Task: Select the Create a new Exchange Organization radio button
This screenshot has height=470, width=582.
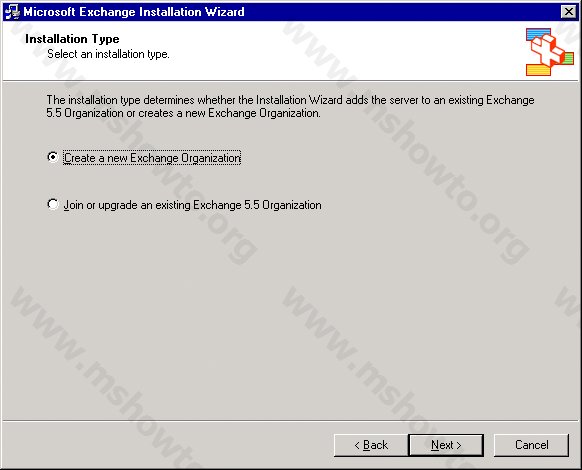Action: pyautogui.click(x=53, y=157)
